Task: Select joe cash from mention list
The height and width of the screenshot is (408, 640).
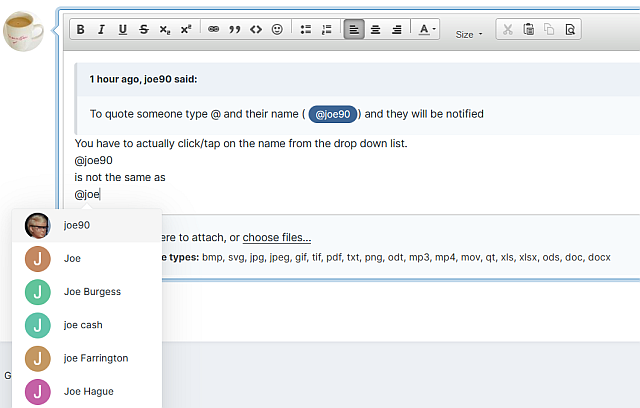Action: coord(87,325)
